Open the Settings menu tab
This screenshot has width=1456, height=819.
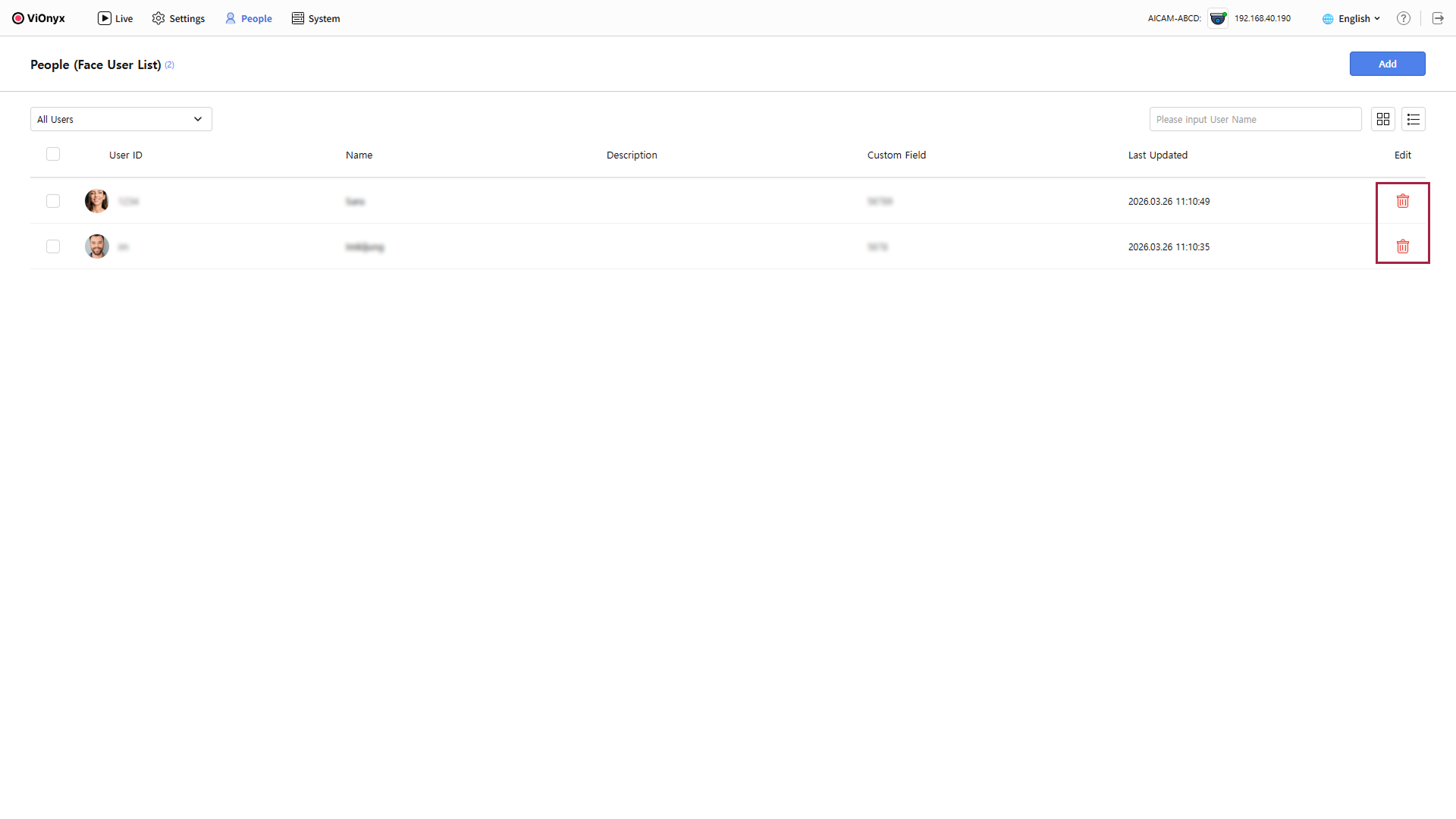[178, 18]
